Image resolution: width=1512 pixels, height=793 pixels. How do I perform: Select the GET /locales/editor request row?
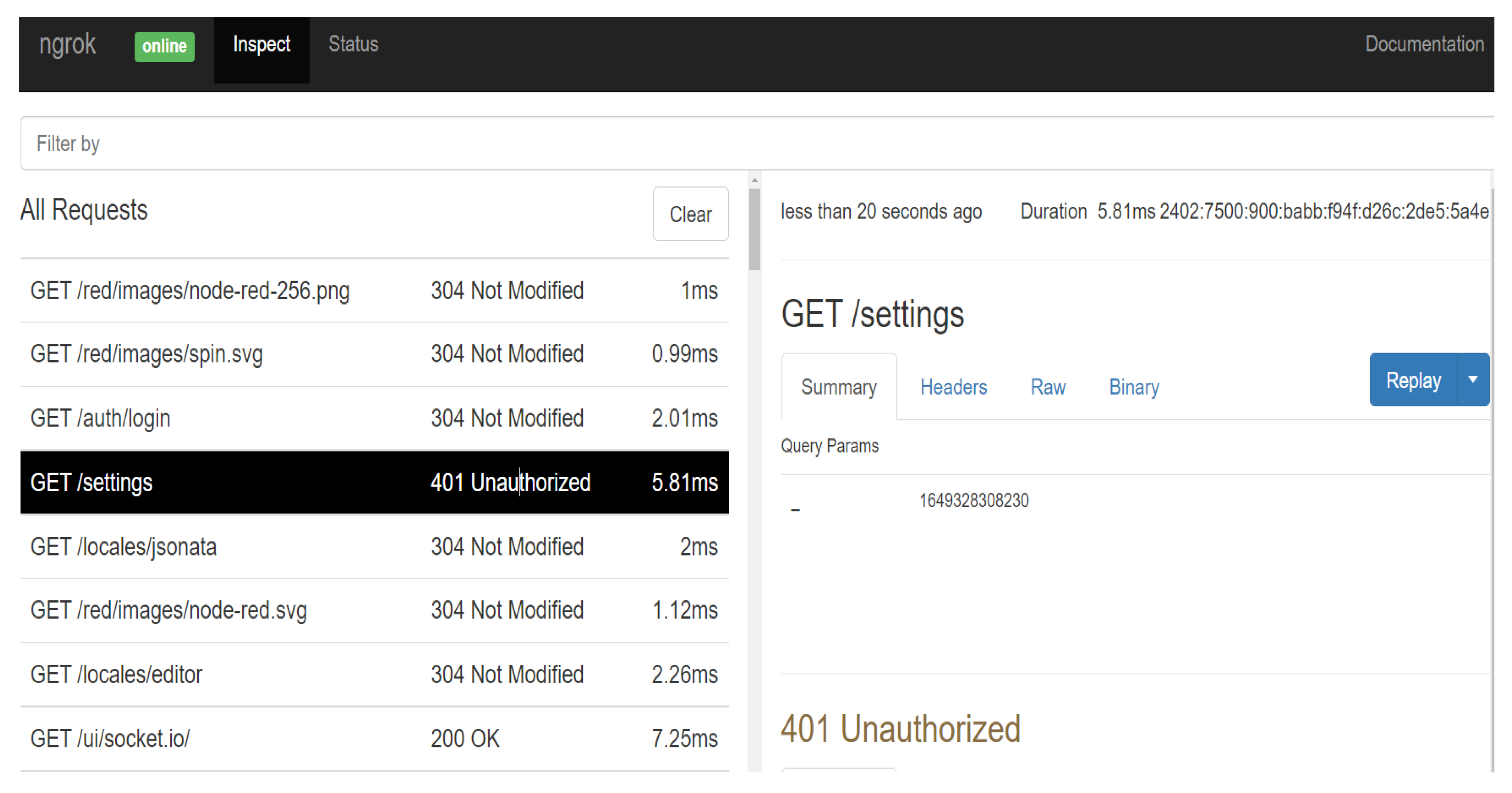374,674
